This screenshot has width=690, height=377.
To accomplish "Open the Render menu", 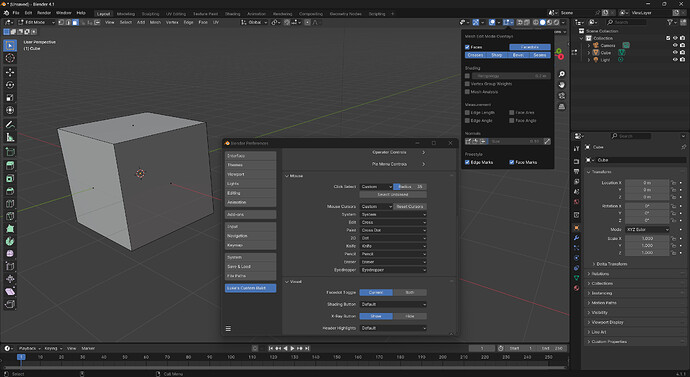I will [44, 13].
